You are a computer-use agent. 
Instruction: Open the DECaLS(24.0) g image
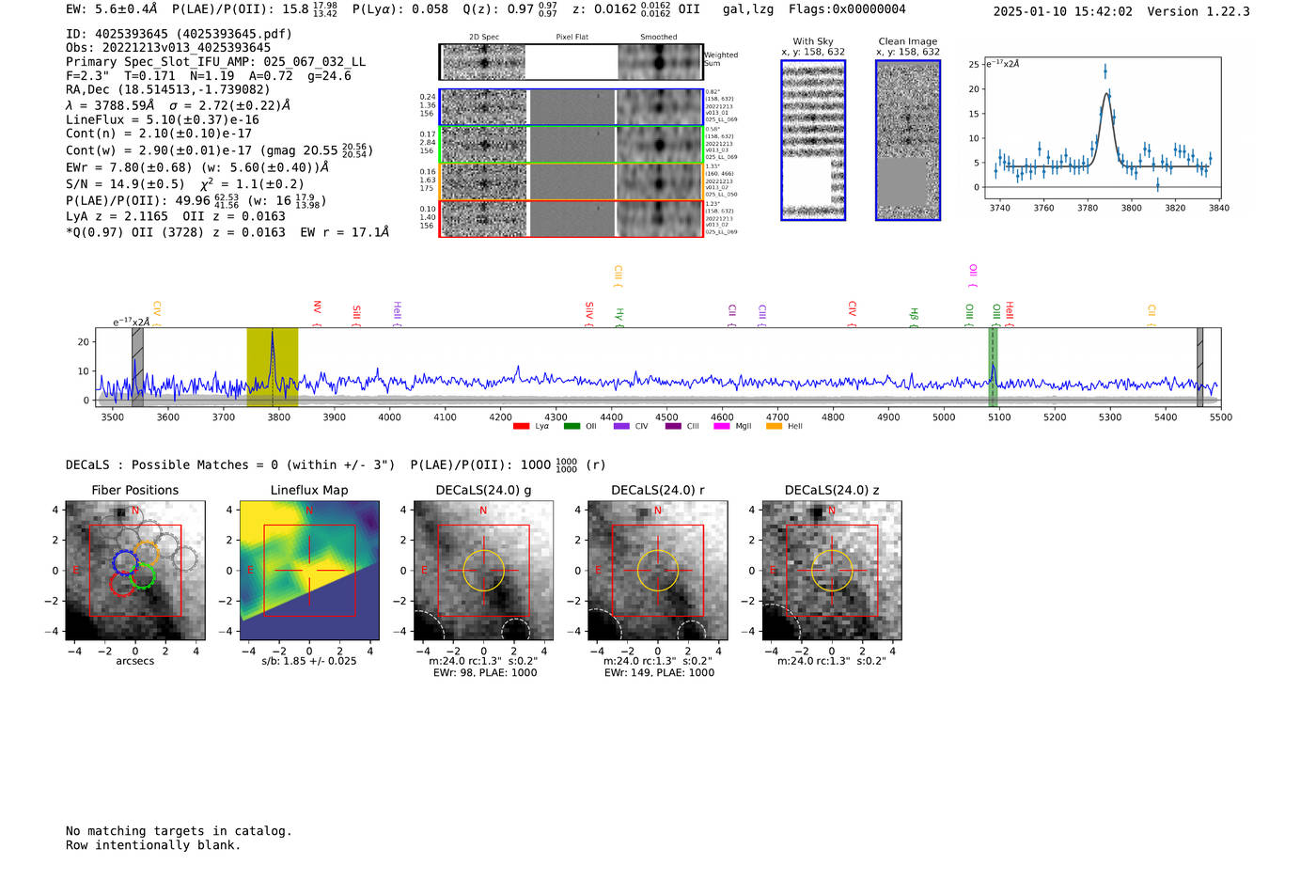(x=483, y=571)
